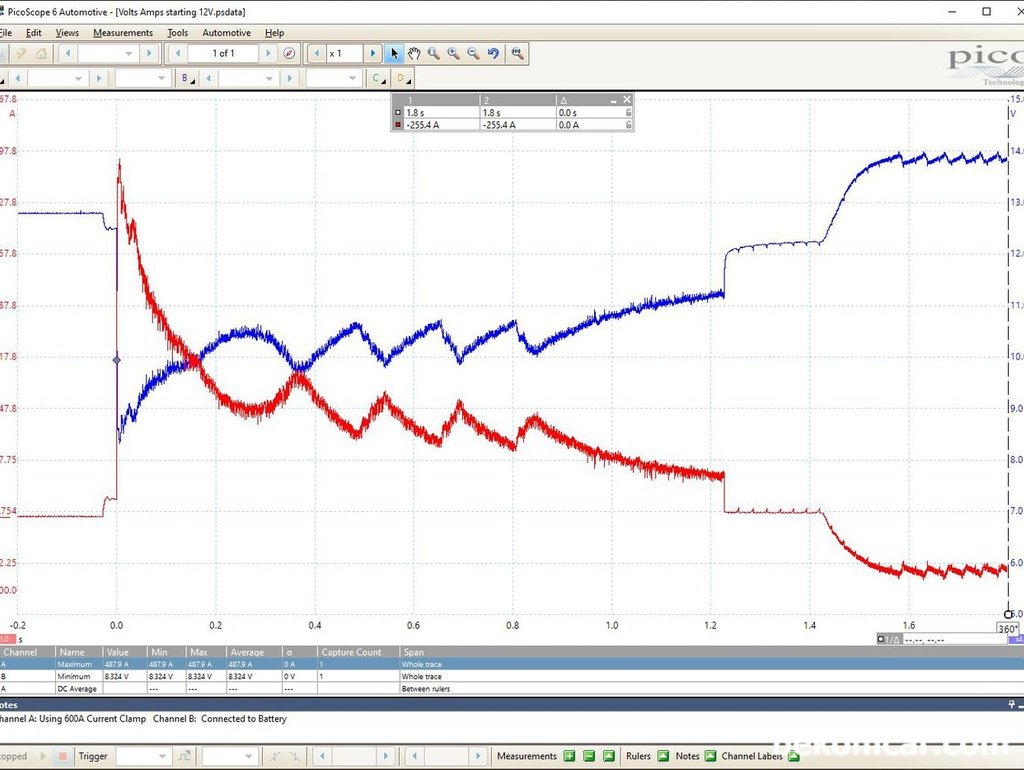Open the waveform buffer navigator compass
Image resolution: width=1024 pixels, height=770 pixels.
pos(290,53)
